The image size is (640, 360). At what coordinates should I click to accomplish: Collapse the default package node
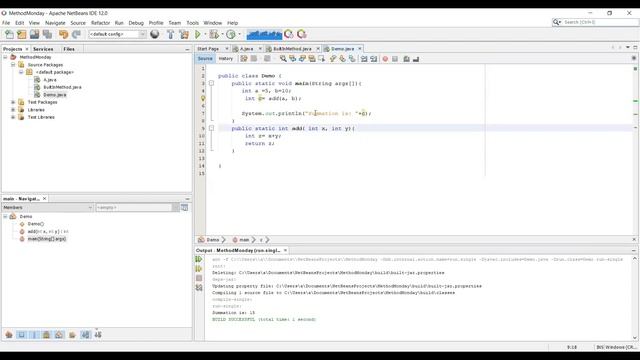(x=21, y=72)
